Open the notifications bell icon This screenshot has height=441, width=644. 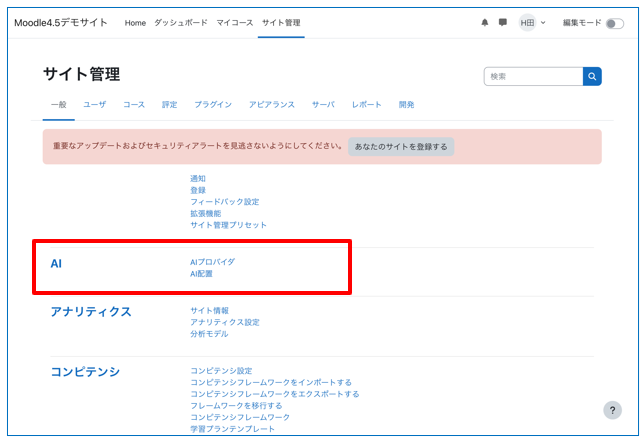[x=485, y=22]
